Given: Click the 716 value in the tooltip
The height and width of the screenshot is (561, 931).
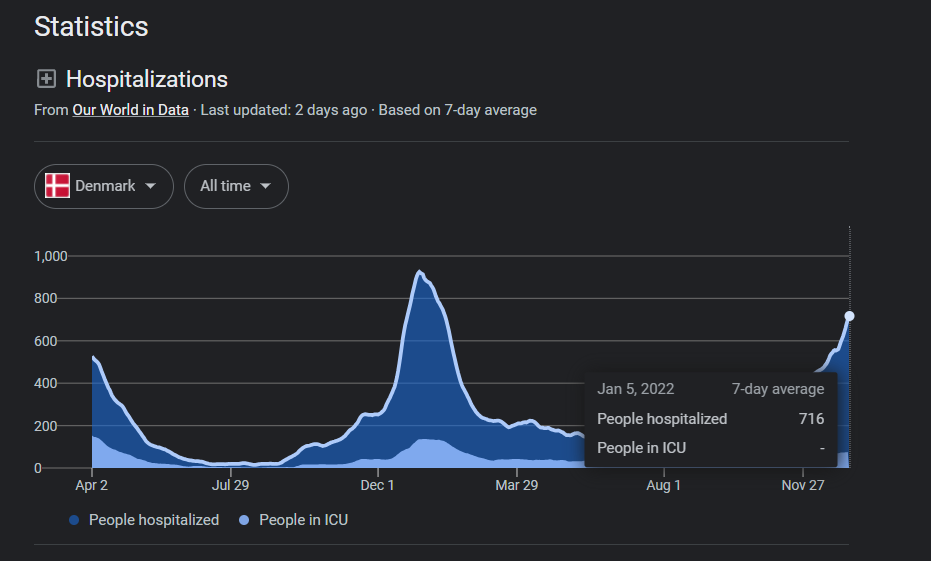Looking at the screenshot, I should coord(811,419).
